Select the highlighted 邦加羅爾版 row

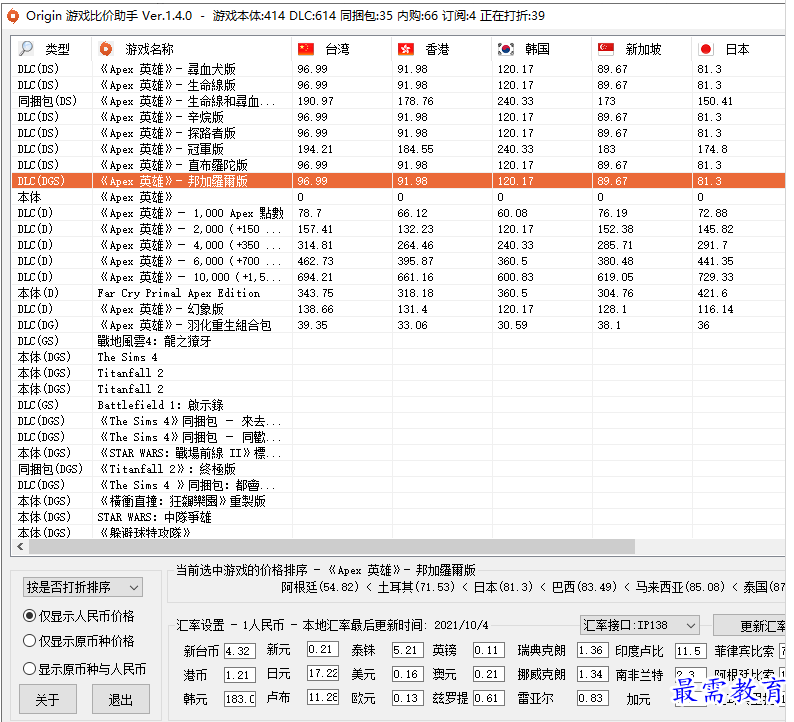tap(399, 181)
